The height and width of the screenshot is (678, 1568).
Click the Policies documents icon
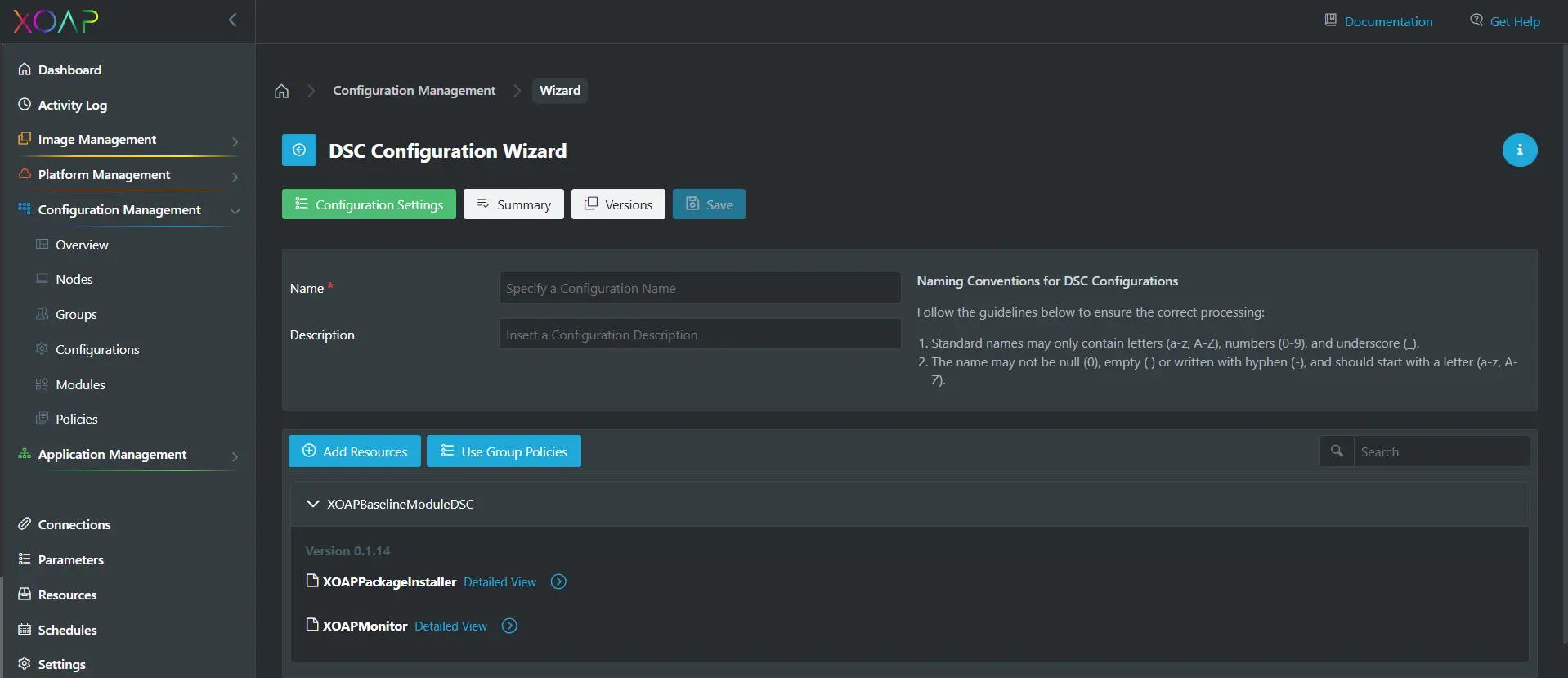tap(43, 418)
